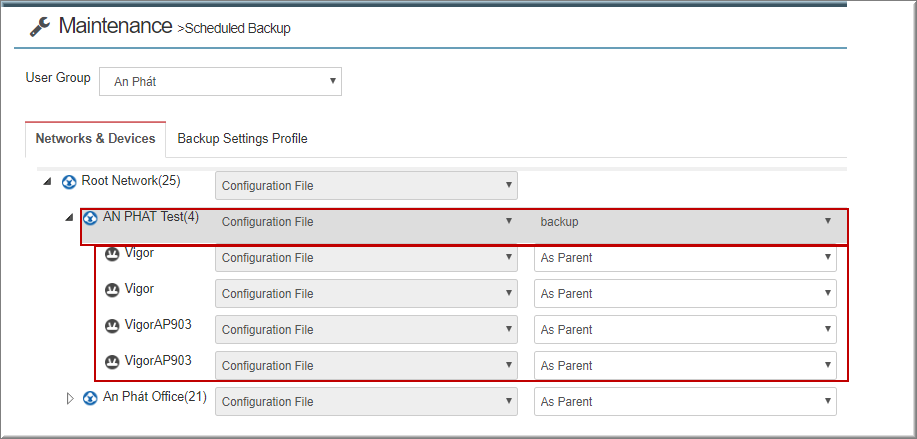This screenshot has height=439, width=917.
Task: Open the As Parent dropdown for first Vigor
Action: pyautogui.click(x=685, y=257)
